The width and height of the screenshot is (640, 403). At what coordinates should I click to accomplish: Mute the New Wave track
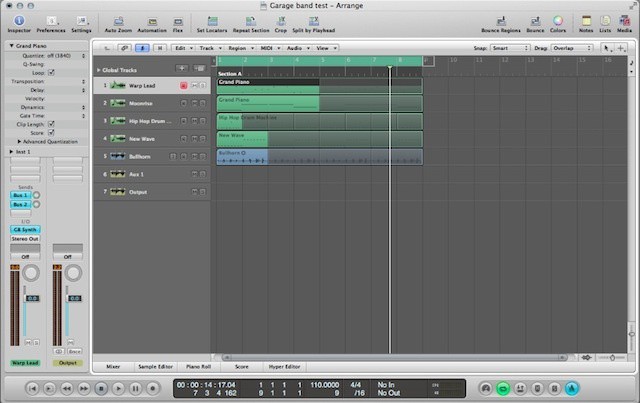pos(194,139)
